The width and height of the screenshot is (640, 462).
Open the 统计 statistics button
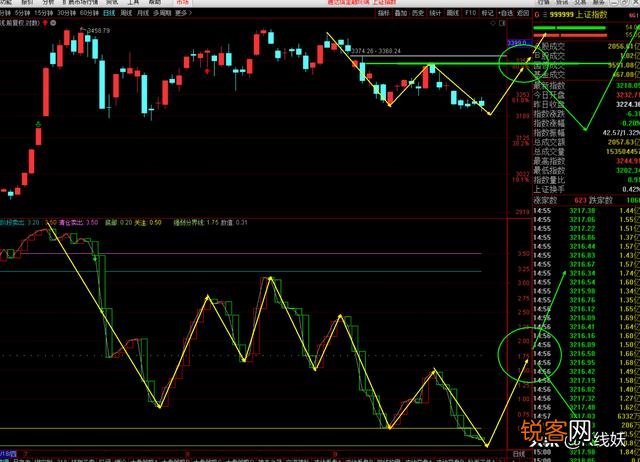[x=436, y=13]
